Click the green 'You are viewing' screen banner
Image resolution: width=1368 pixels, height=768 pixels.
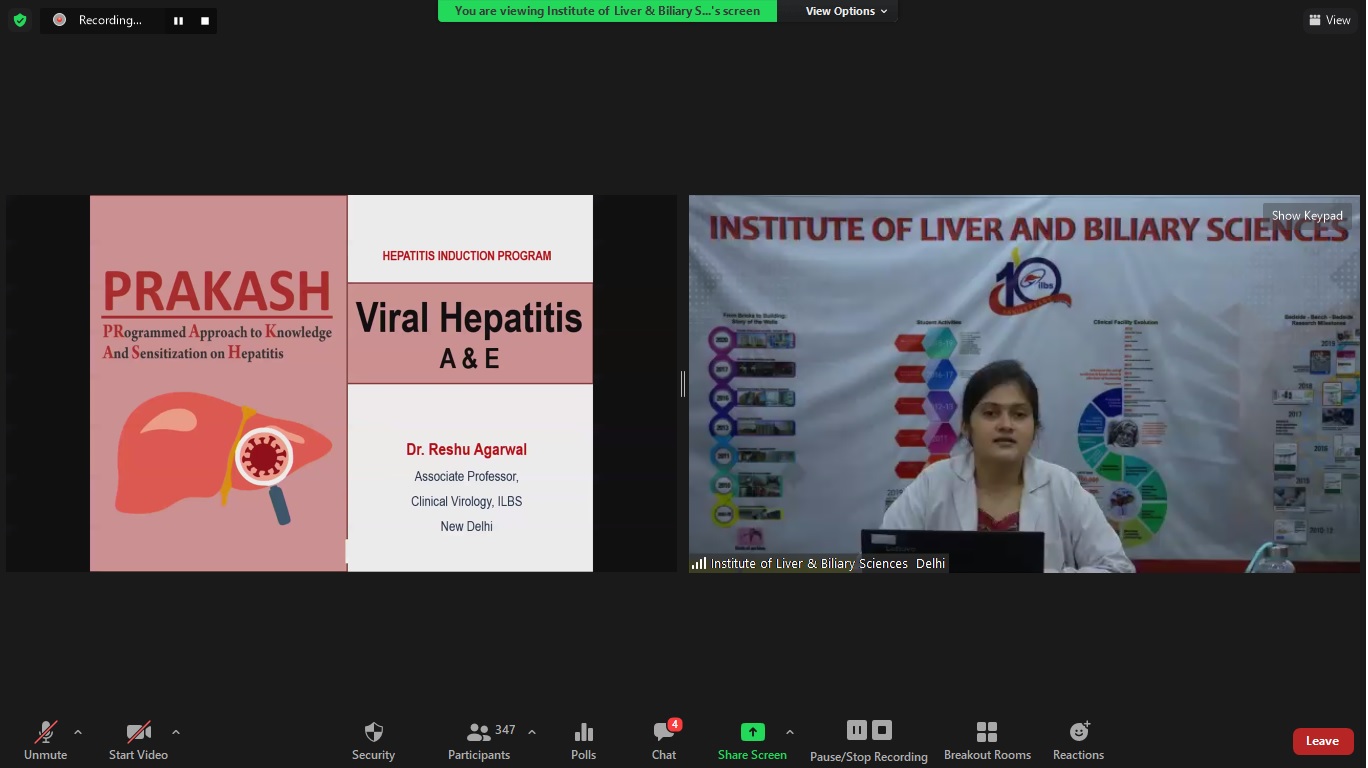click(607, 11)
